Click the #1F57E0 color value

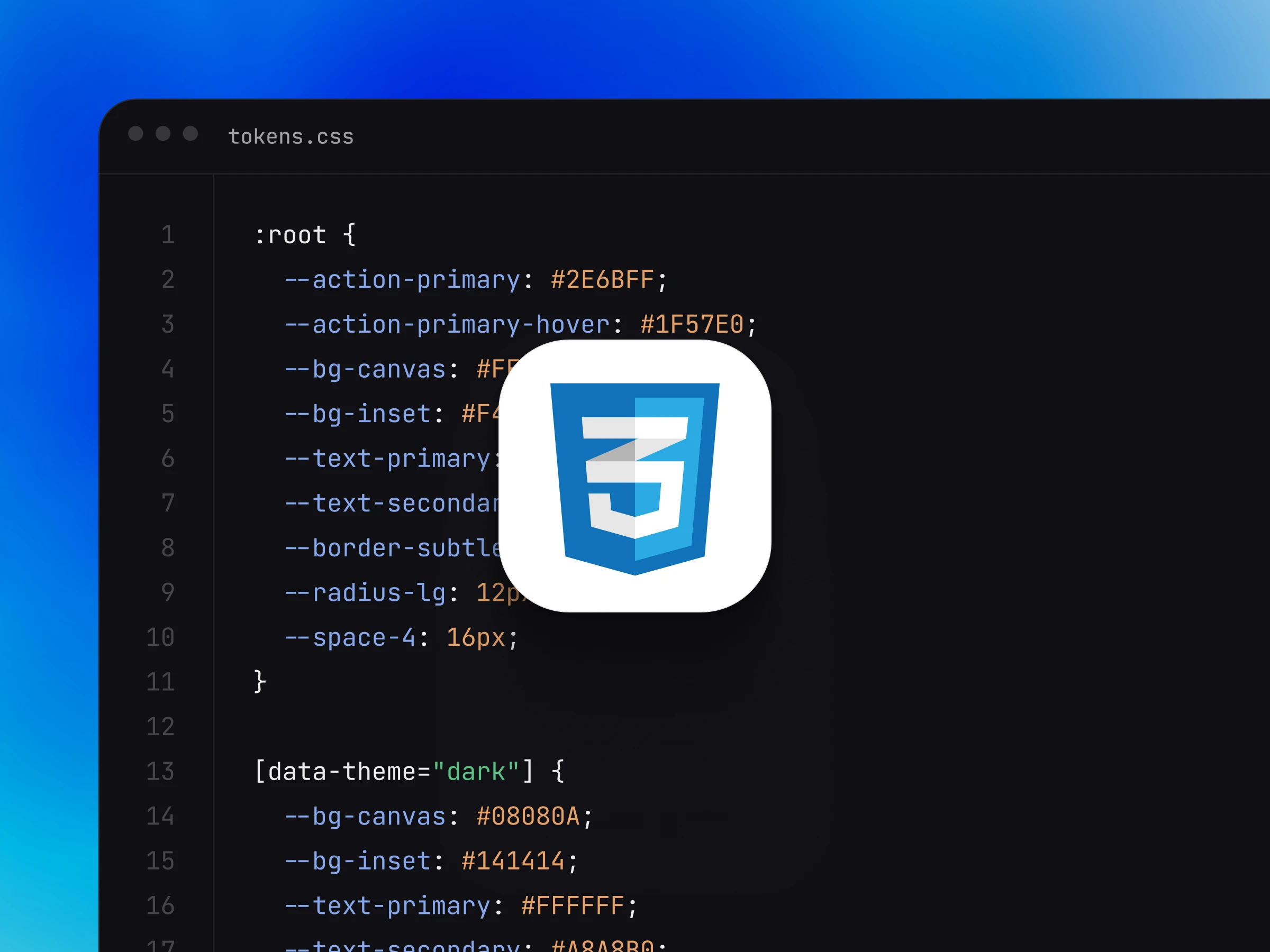pyautogui.click(x=692, y=325)
